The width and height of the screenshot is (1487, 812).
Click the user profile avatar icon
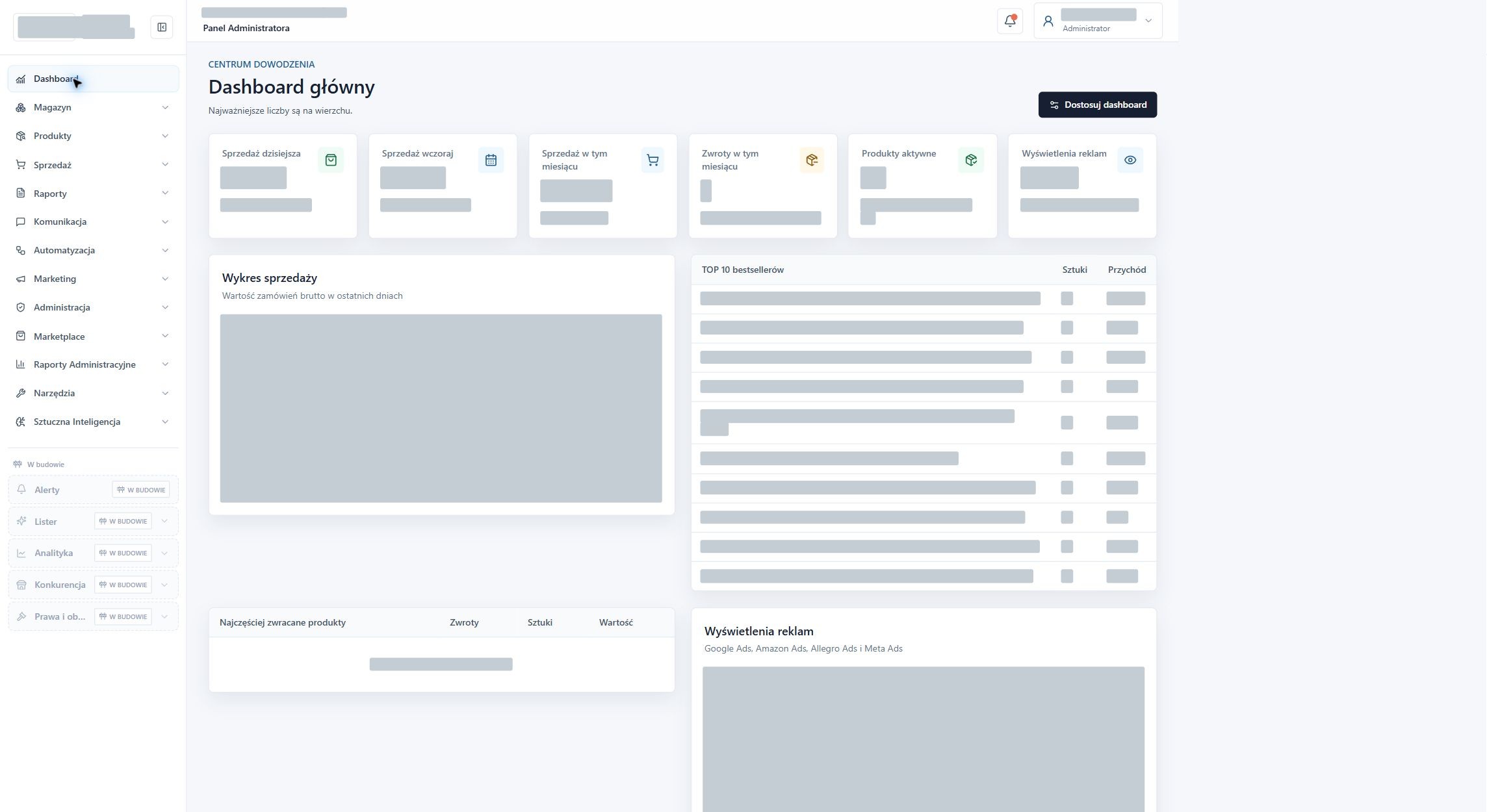1048,21
